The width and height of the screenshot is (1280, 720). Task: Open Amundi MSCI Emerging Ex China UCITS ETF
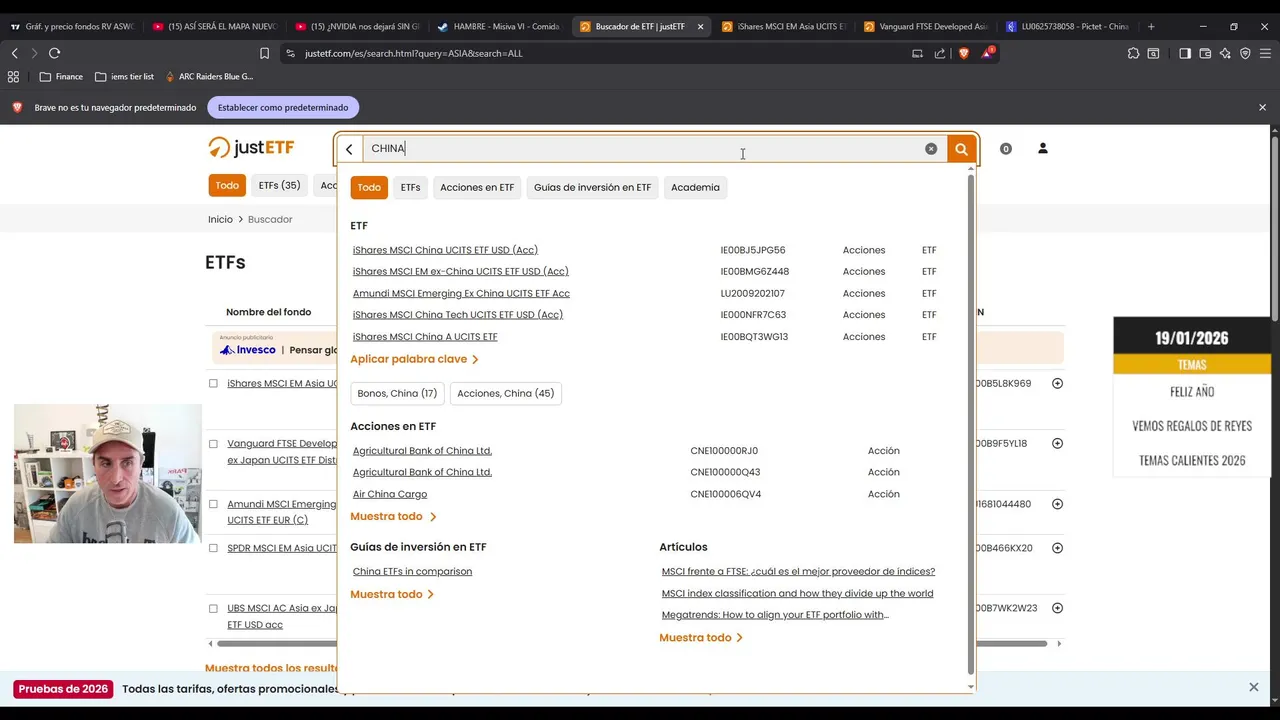pos(461,293)
